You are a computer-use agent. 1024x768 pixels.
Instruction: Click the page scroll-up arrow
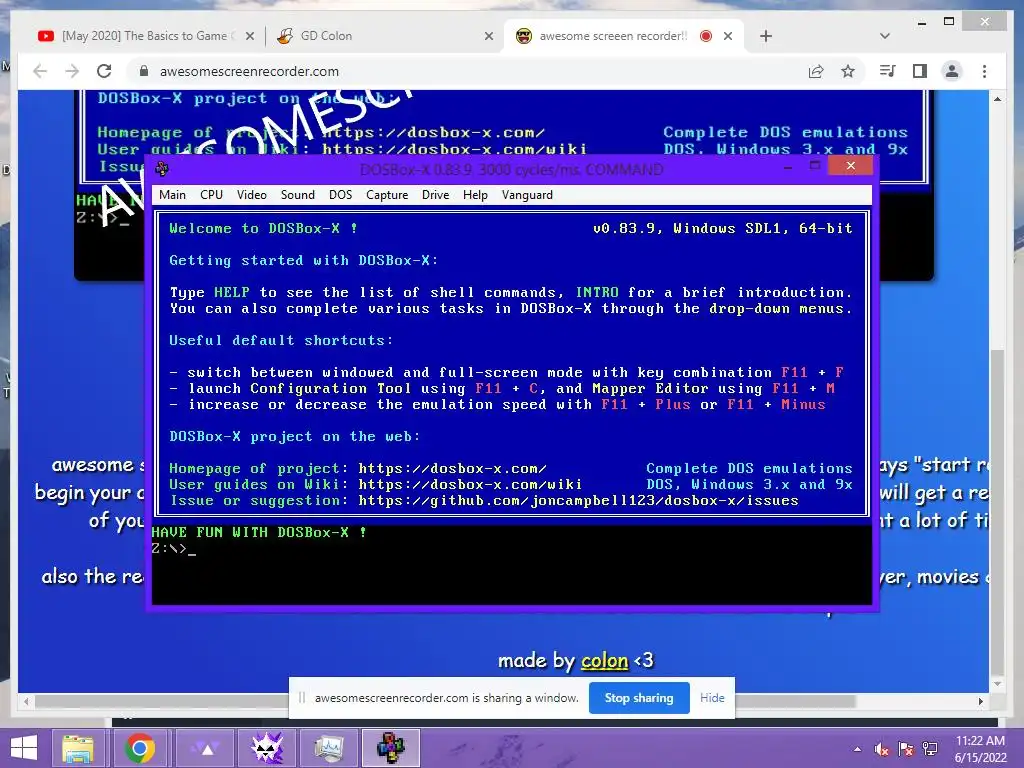pyautogui.click(x=997, y=99)
